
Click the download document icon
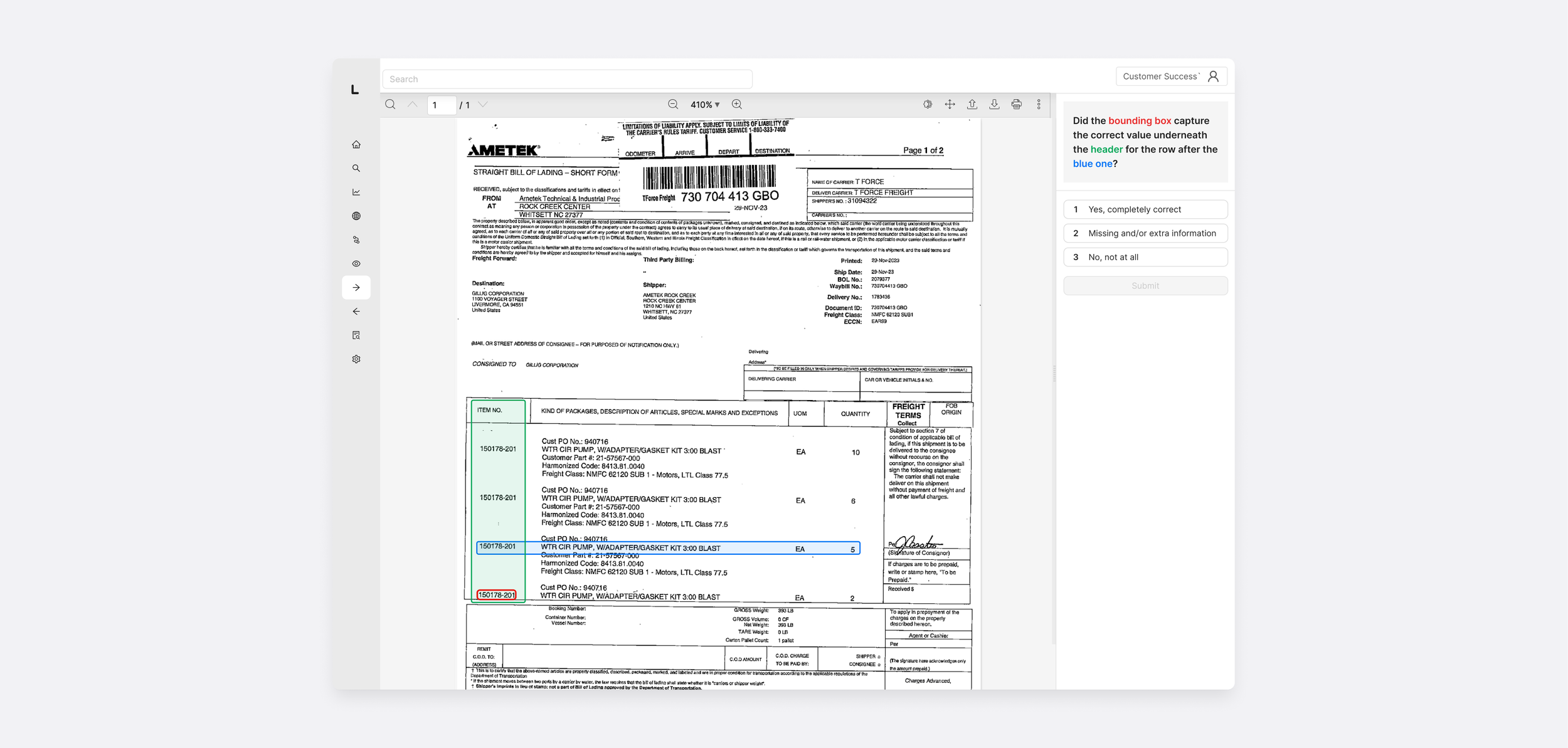[994, 104]
